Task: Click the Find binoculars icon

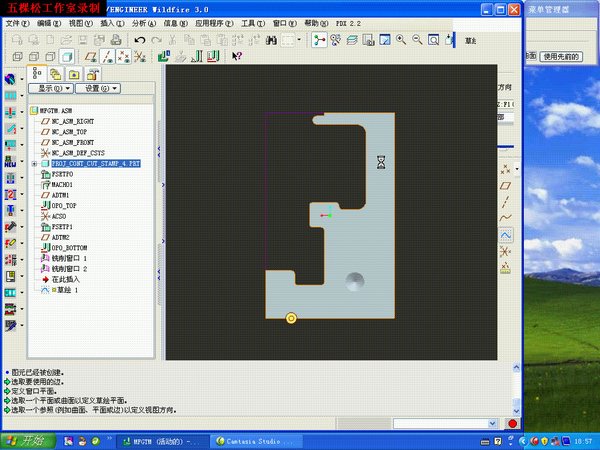Action: tap(269, 40)
